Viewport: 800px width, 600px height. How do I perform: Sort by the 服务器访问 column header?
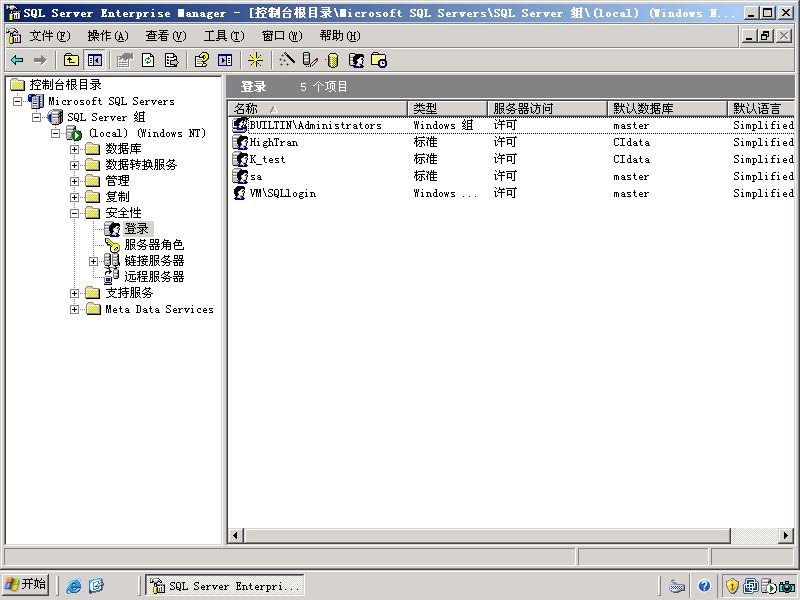click(547, 108)
